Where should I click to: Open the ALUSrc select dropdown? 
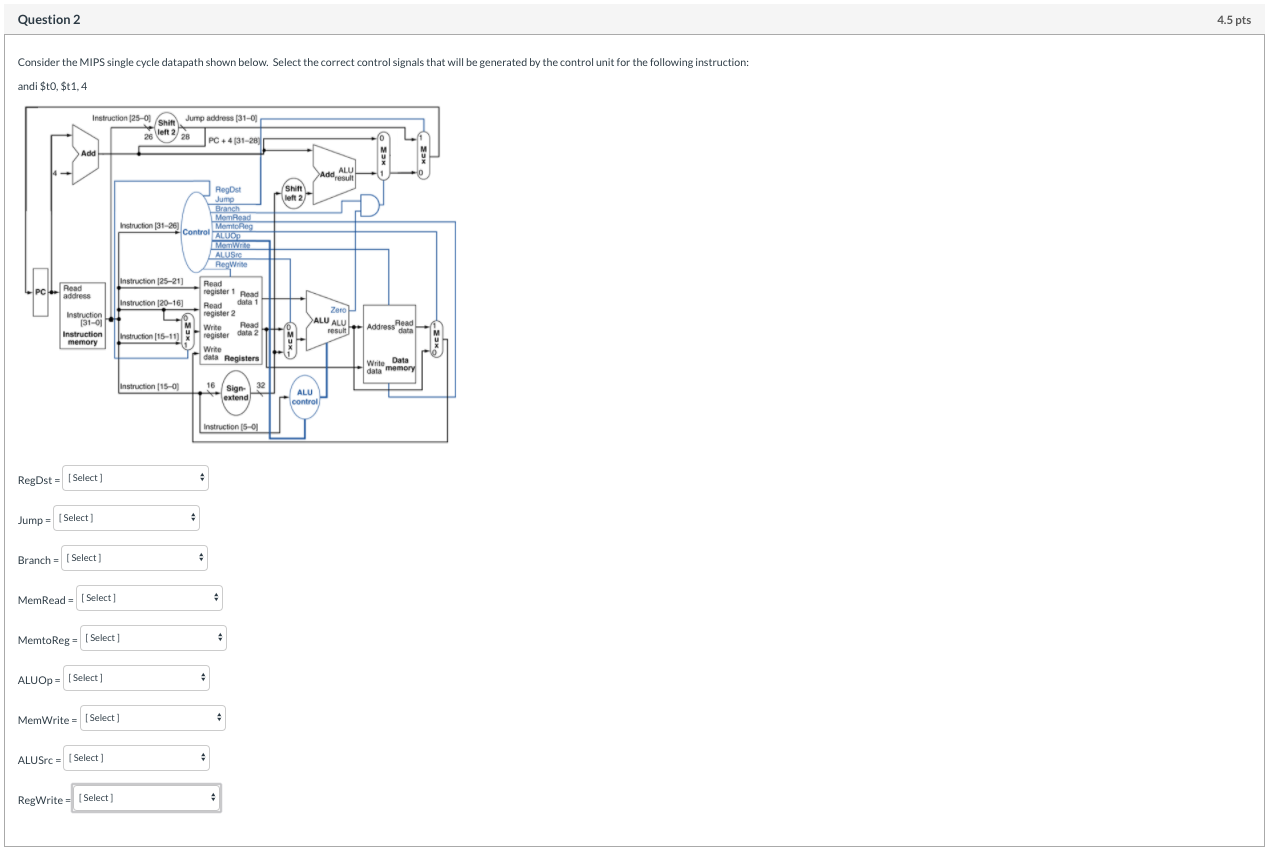pyautogui.click(x=136, y=757)
